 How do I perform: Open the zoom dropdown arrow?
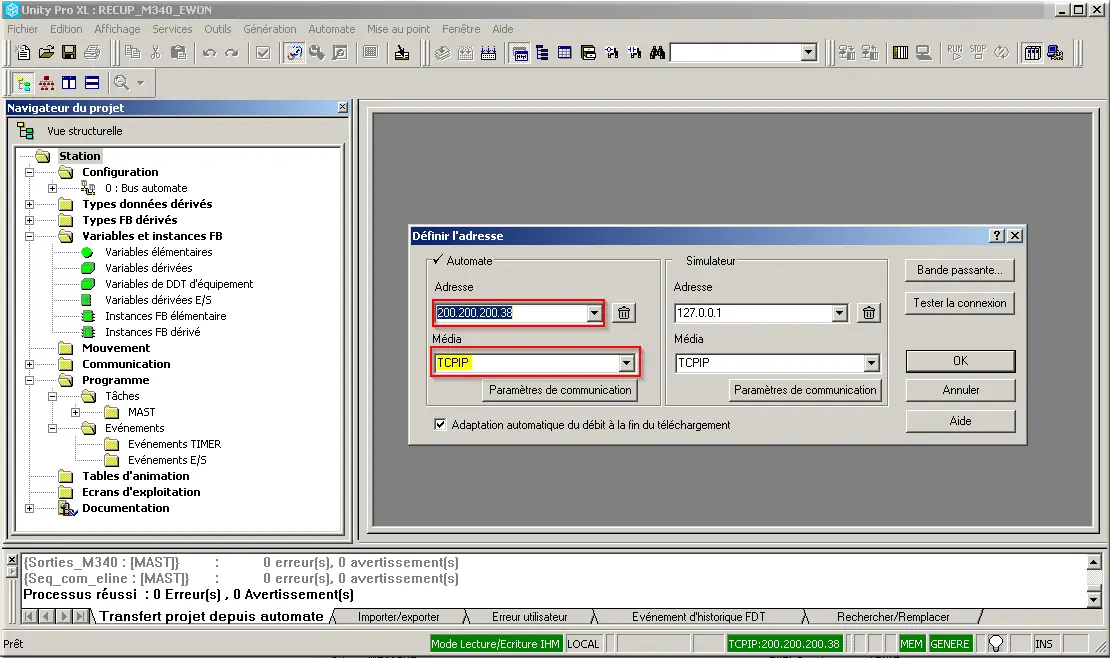tap(140, 83)
